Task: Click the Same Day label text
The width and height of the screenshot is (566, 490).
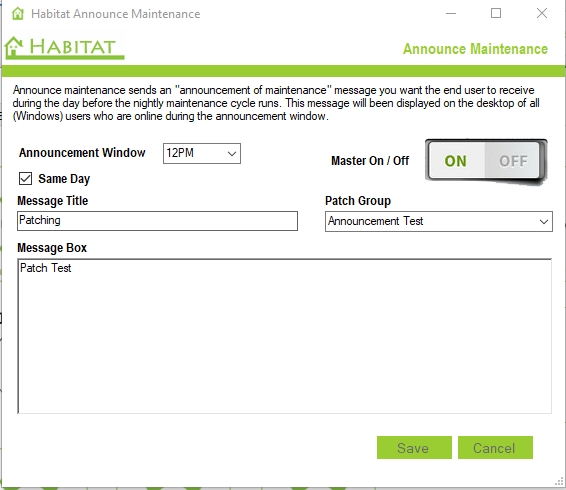Action: tap(64, 179)
